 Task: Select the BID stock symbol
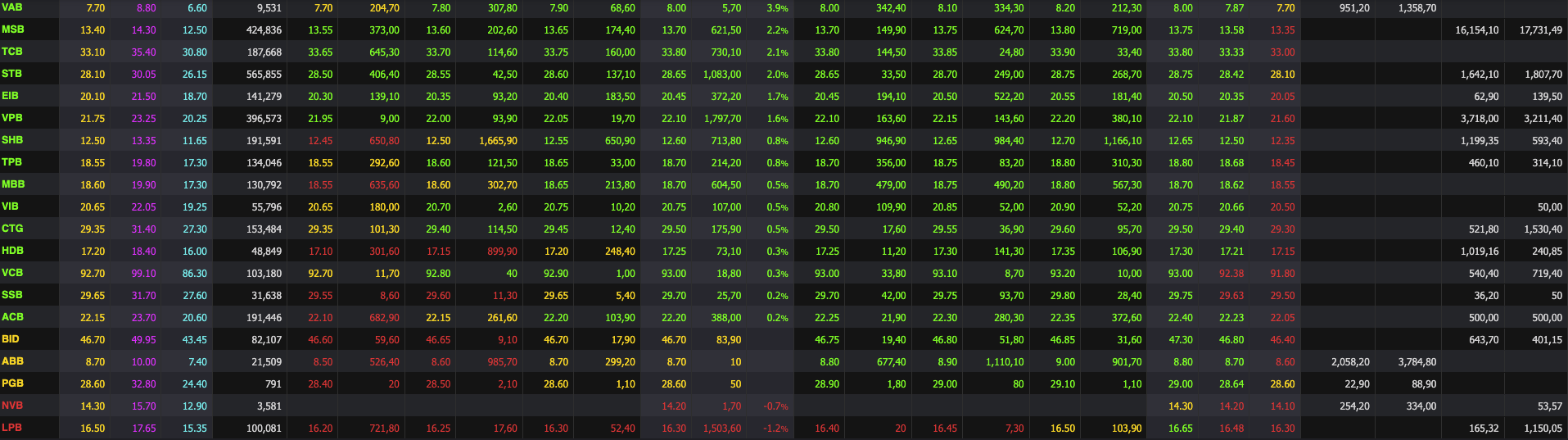click(11, 339)
